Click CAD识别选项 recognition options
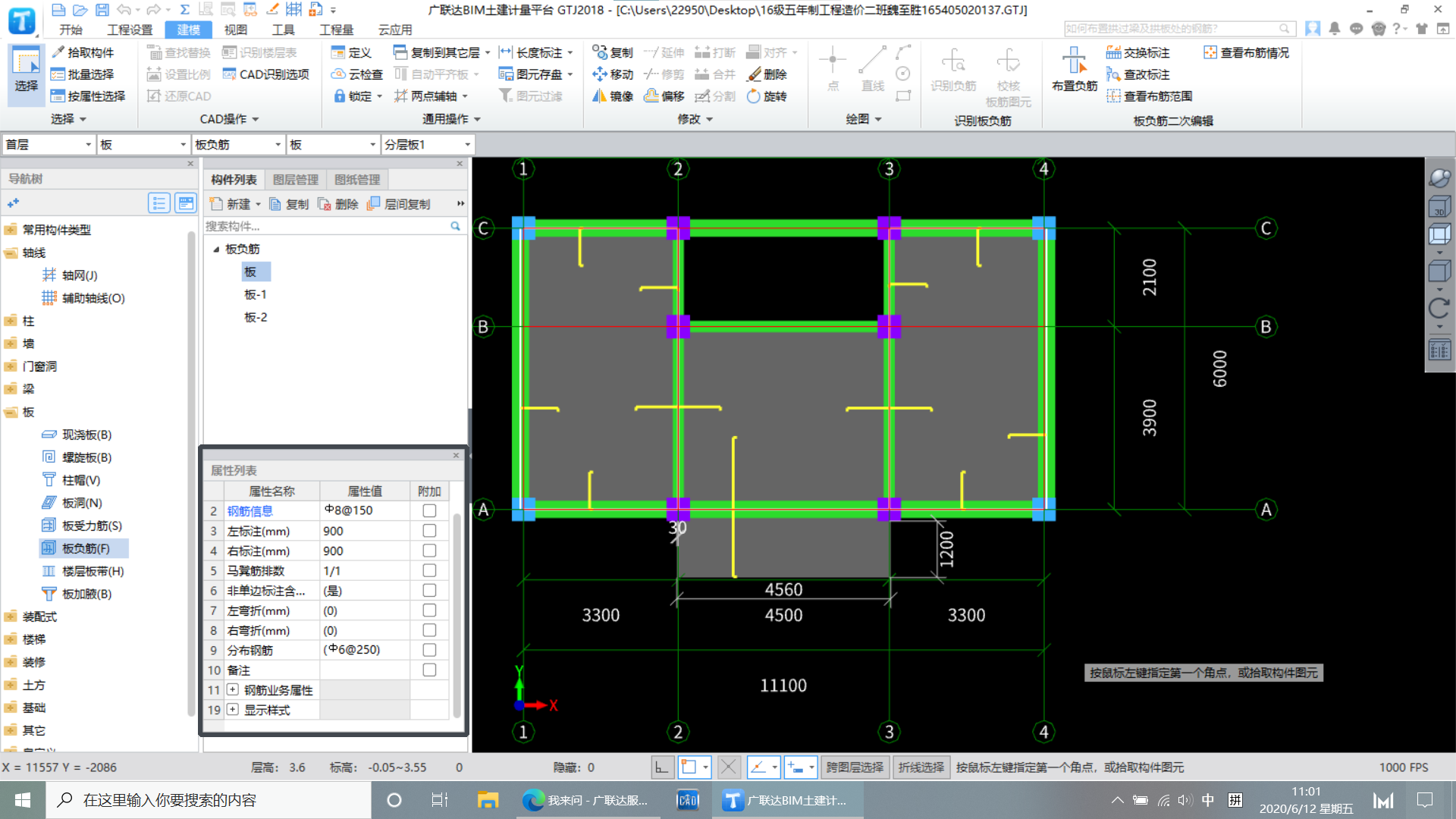The height and width of the screenshot is (819, 1456). point(266,74)
